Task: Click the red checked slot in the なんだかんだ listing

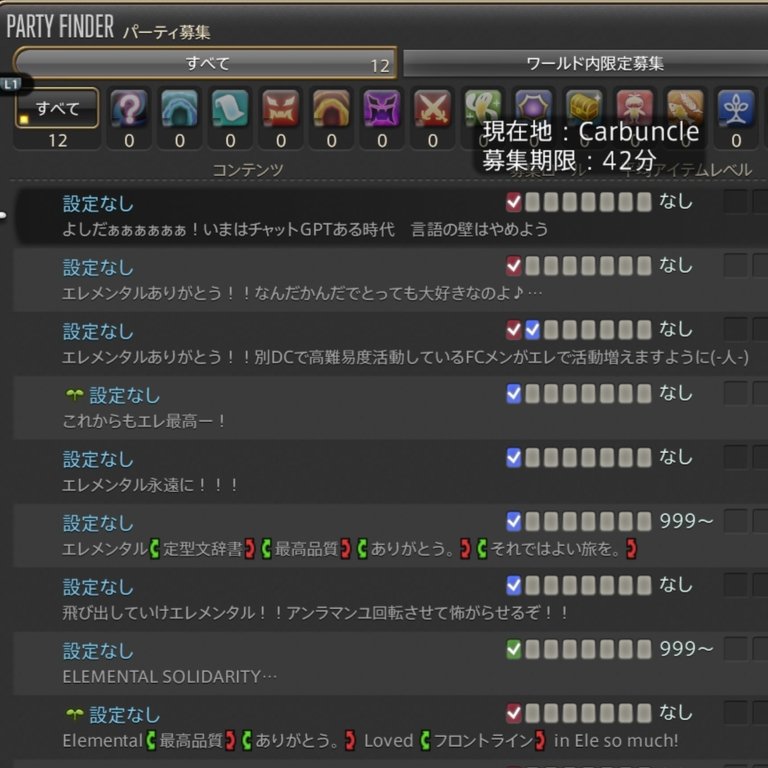Action: 513,265
